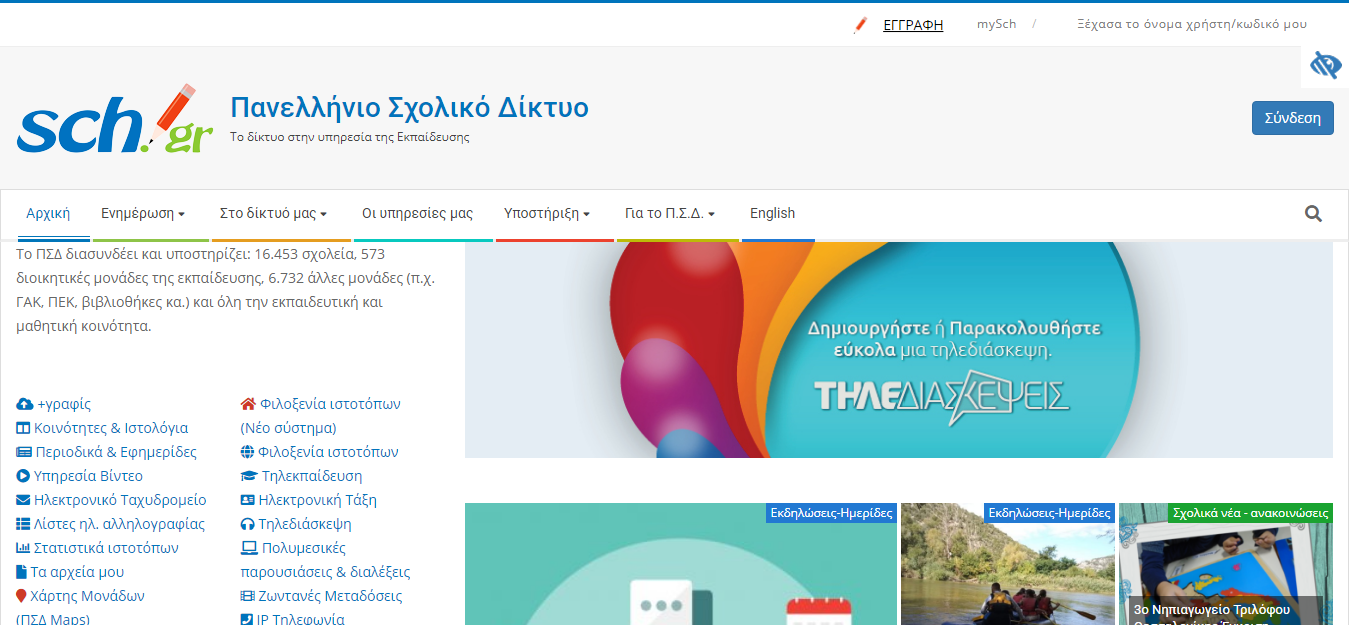Click the cloud upload icon beside +γραφίς
This screenshot has width=1349, height=625.
25,404
